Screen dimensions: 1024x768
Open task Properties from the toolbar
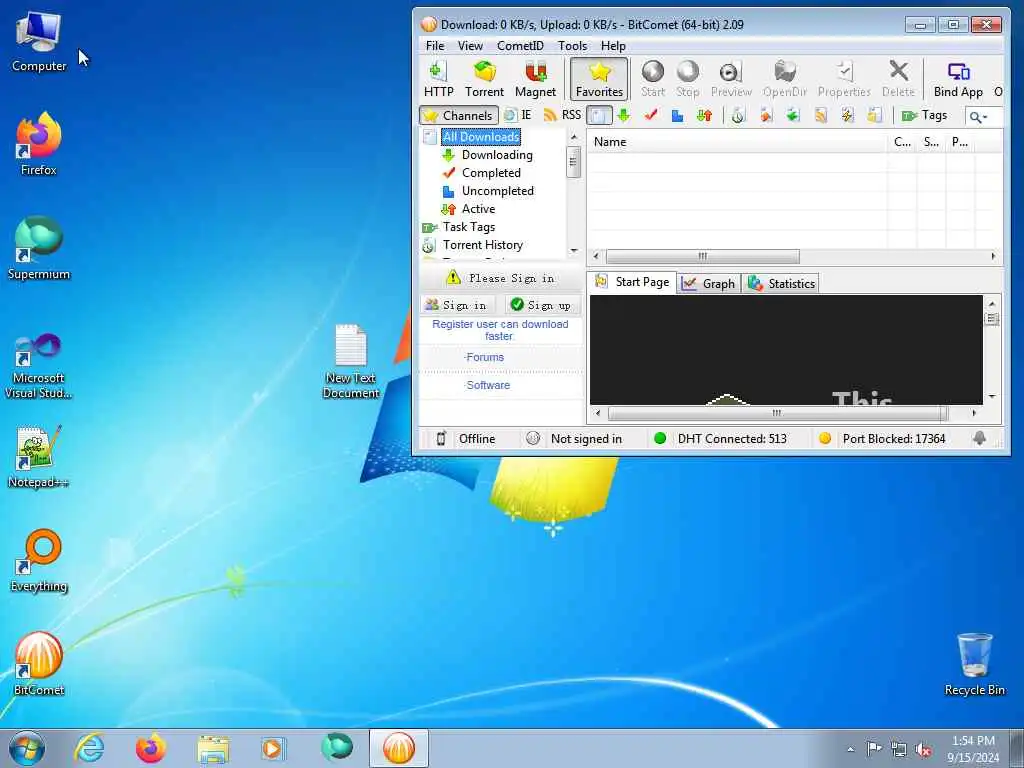(844, 79)
